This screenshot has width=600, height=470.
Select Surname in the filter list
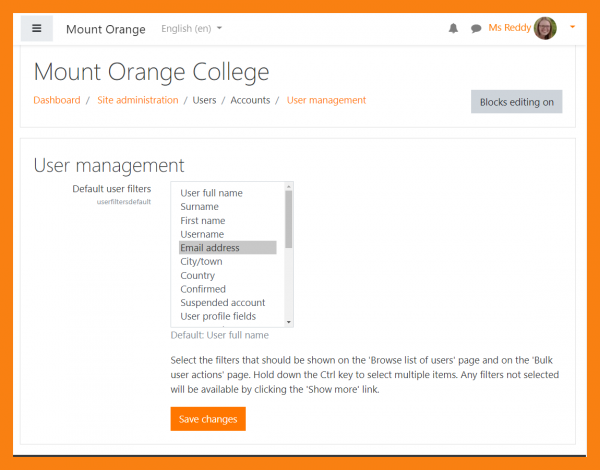pos(199,207)
